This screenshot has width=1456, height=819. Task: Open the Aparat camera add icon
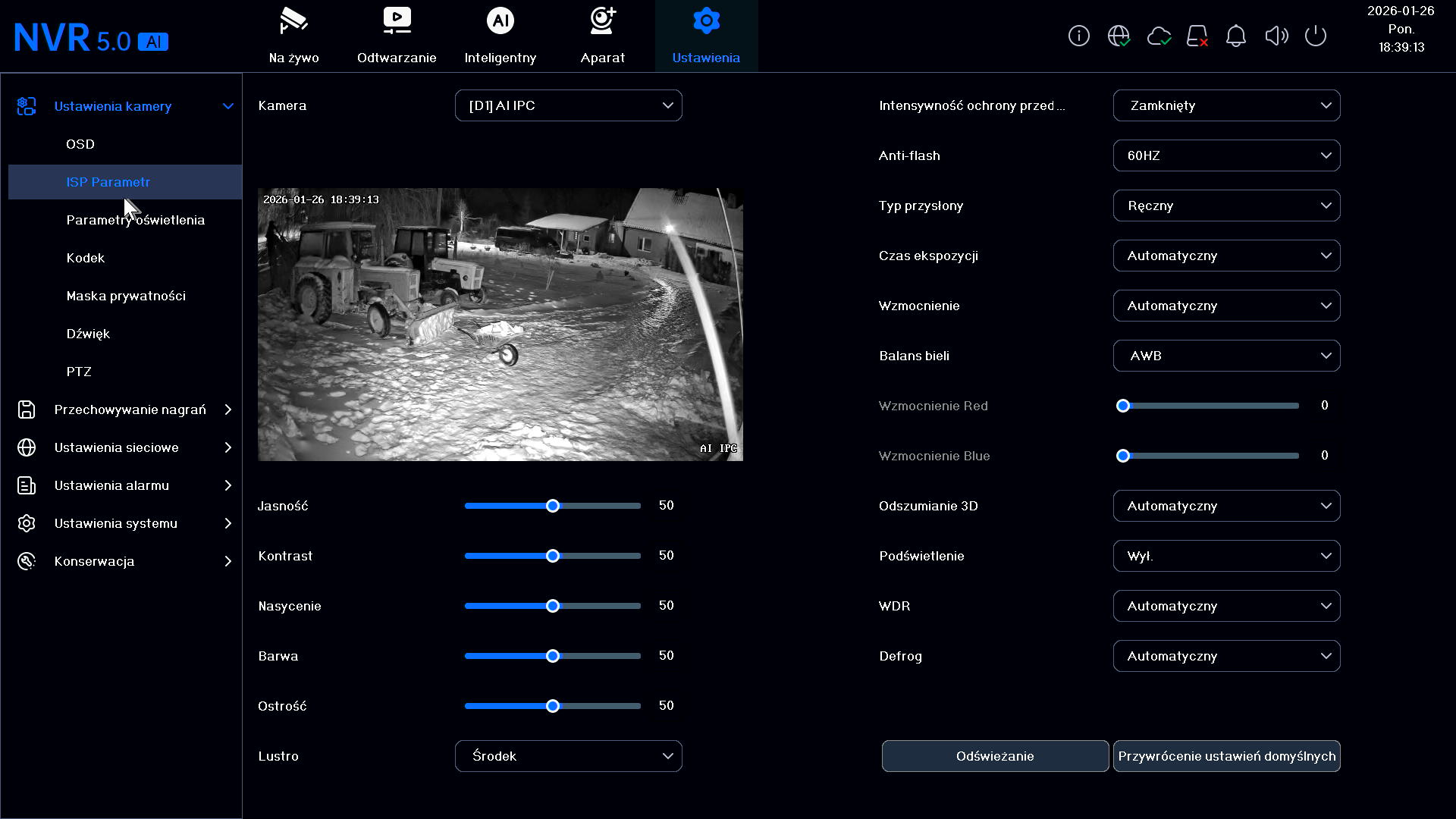(x=603, y=21)
